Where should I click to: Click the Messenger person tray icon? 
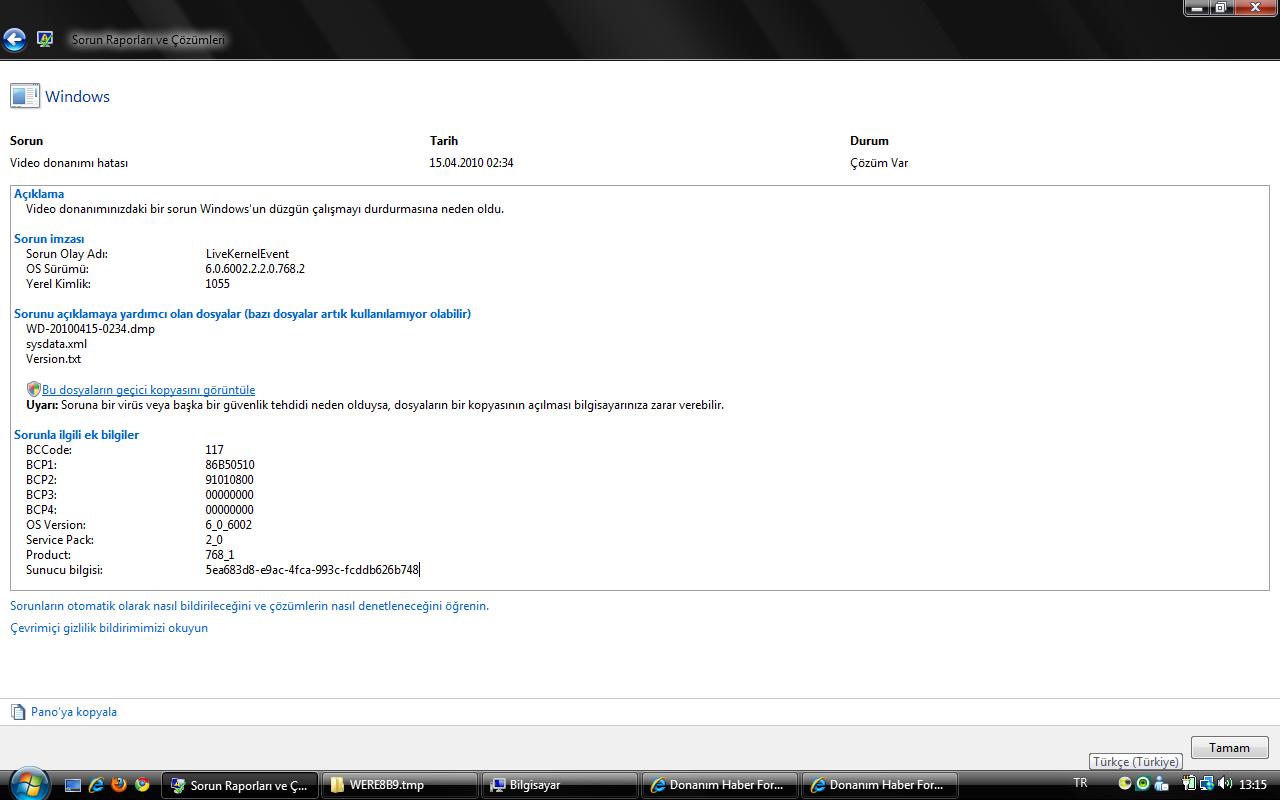pos(1159,784)
